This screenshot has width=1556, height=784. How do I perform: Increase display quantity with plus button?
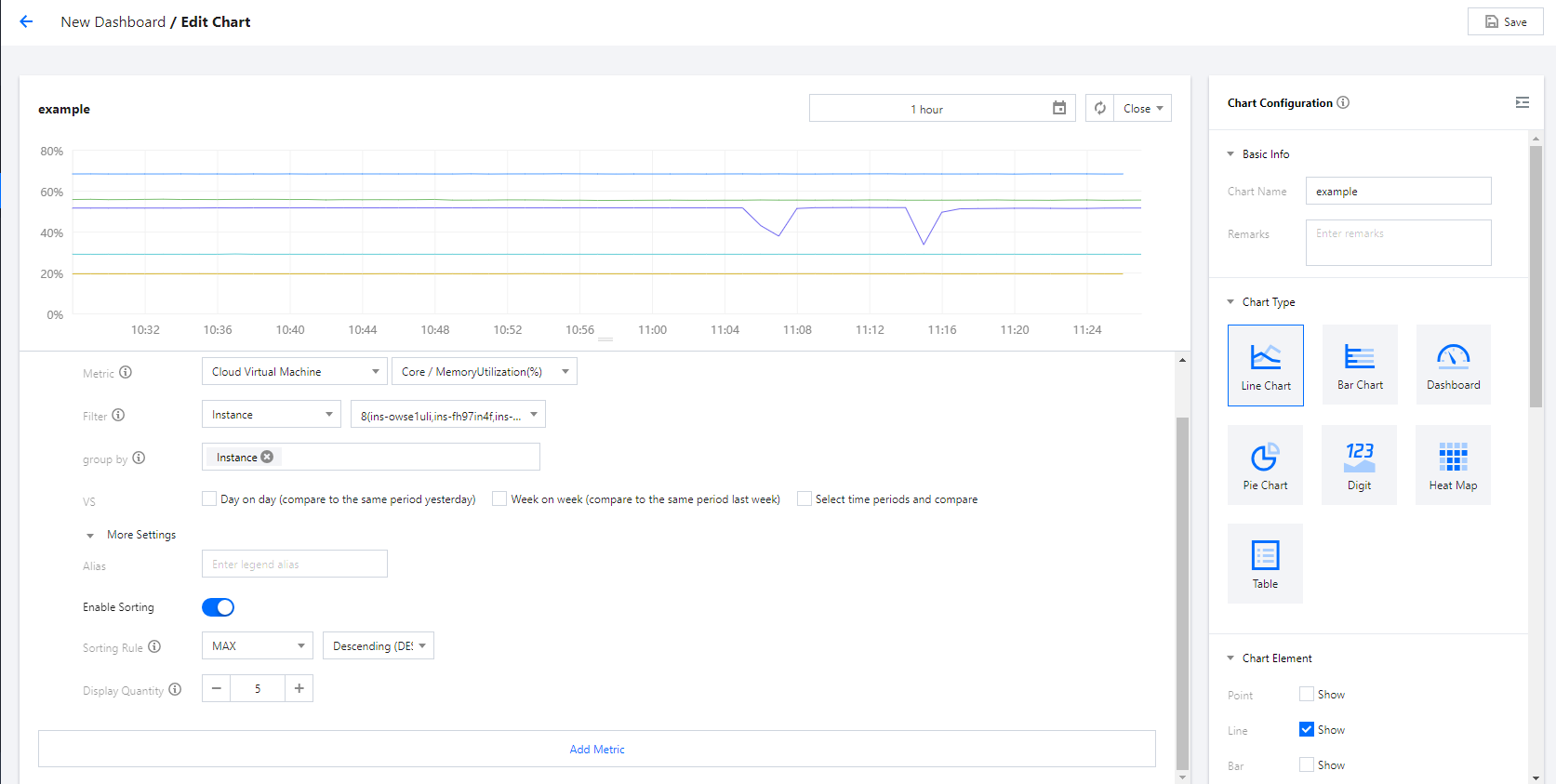click(299, 688)
